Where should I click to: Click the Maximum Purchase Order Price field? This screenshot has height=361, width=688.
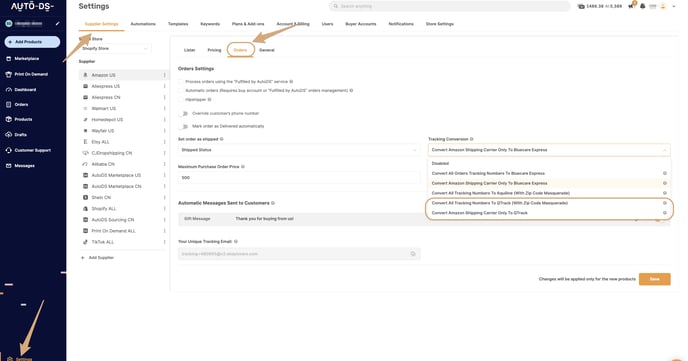(299, 178)
